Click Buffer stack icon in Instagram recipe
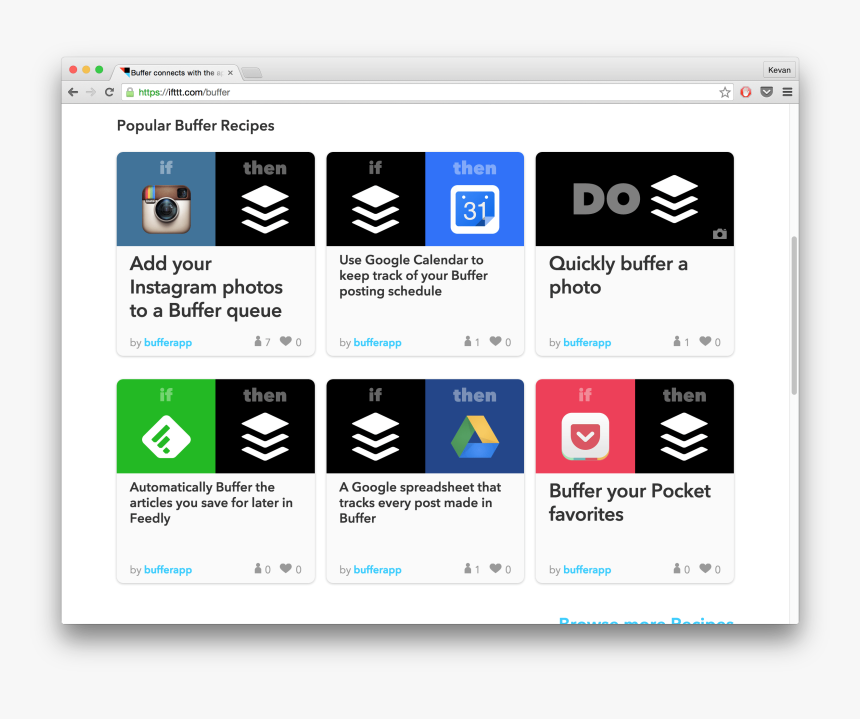This screenshot has width=860, height=719. click(x=265, y=209)
